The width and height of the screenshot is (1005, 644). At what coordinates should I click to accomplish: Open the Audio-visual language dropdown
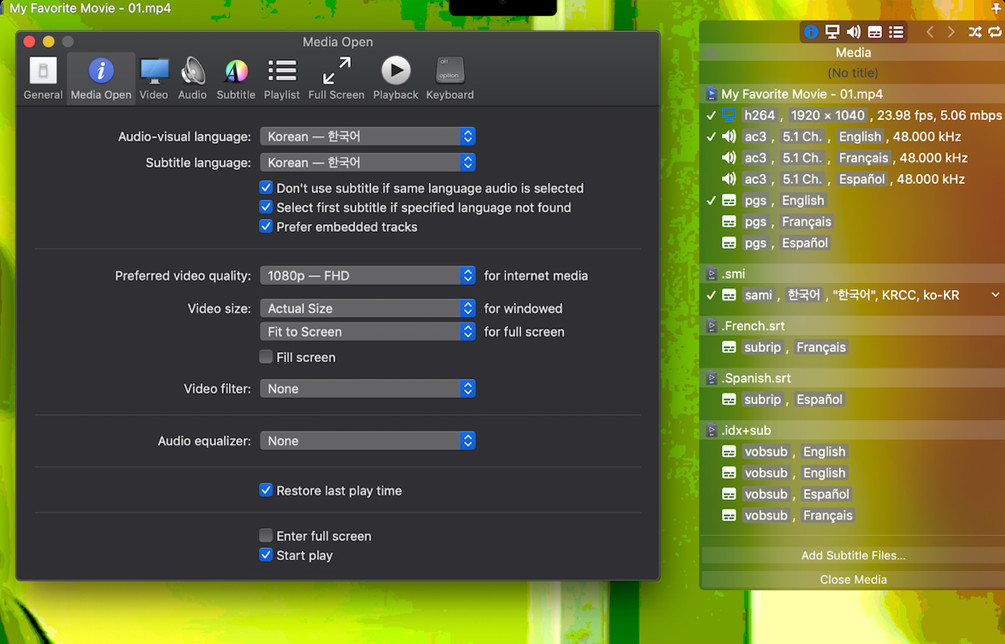[x=367, y=136]
